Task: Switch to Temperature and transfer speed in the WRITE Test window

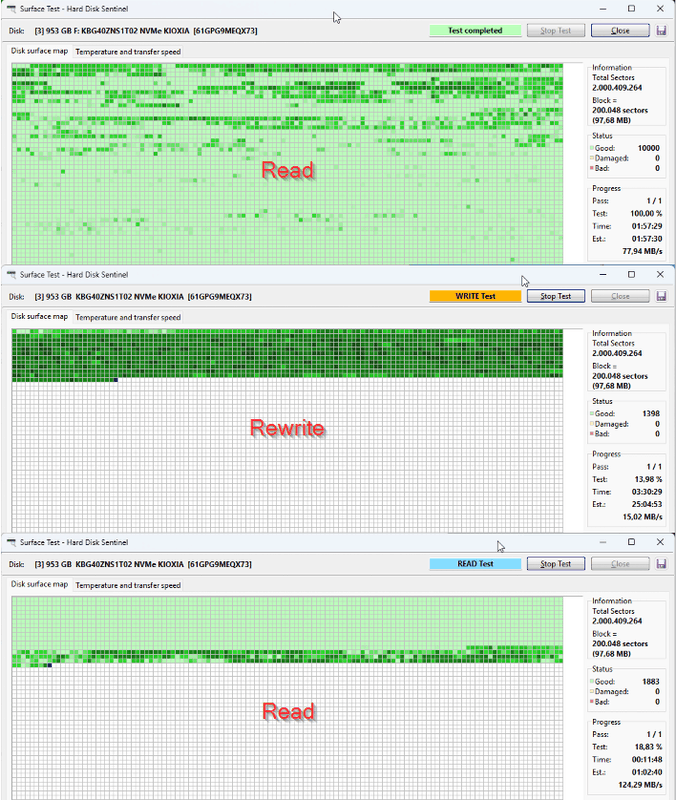Action: (128, 317)
